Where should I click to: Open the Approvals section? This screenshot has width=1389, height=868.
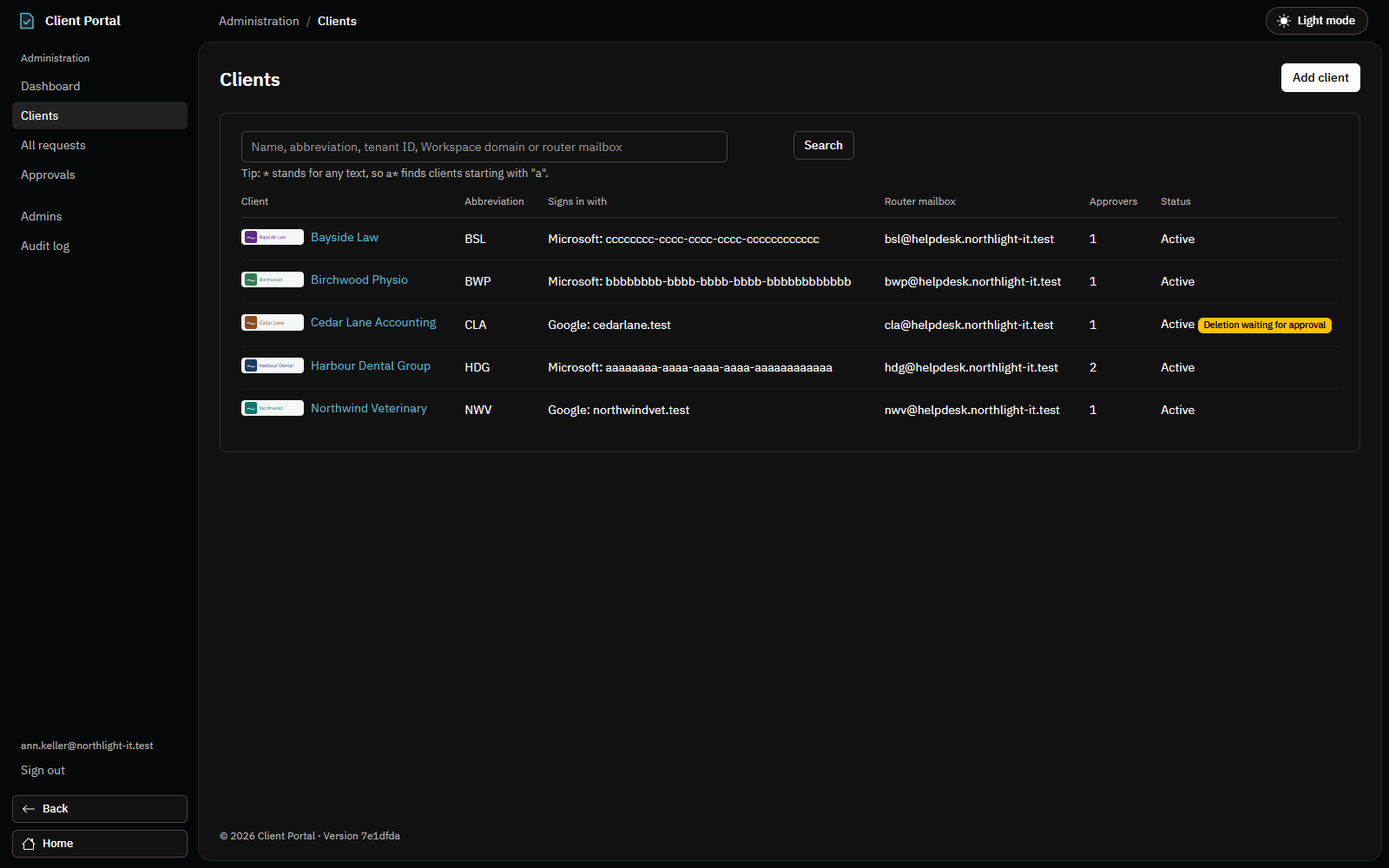pos(100,174)
